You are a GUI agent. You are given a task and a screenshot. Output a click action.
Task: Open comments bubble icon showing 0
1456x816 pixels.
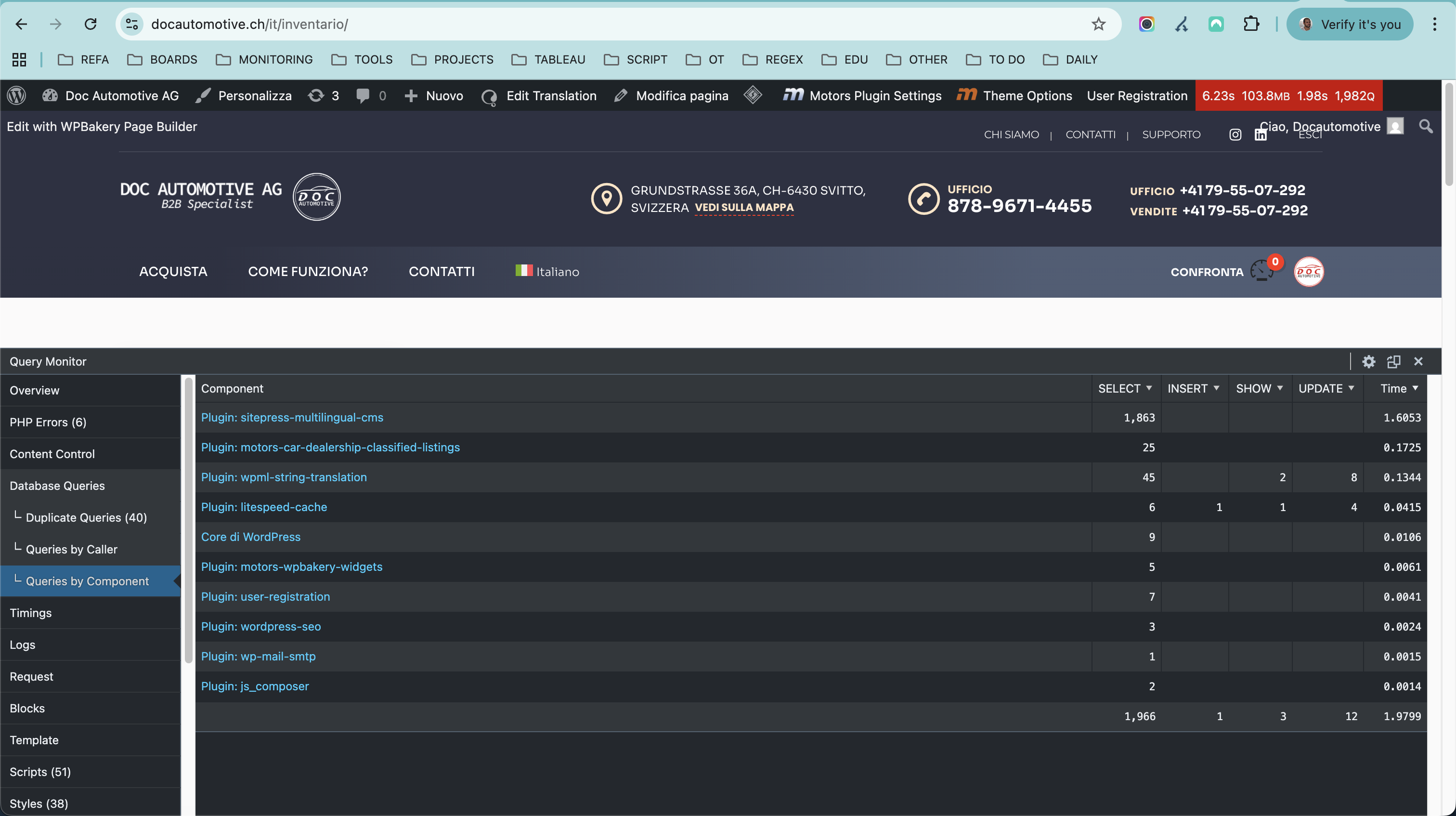[371, 95]
